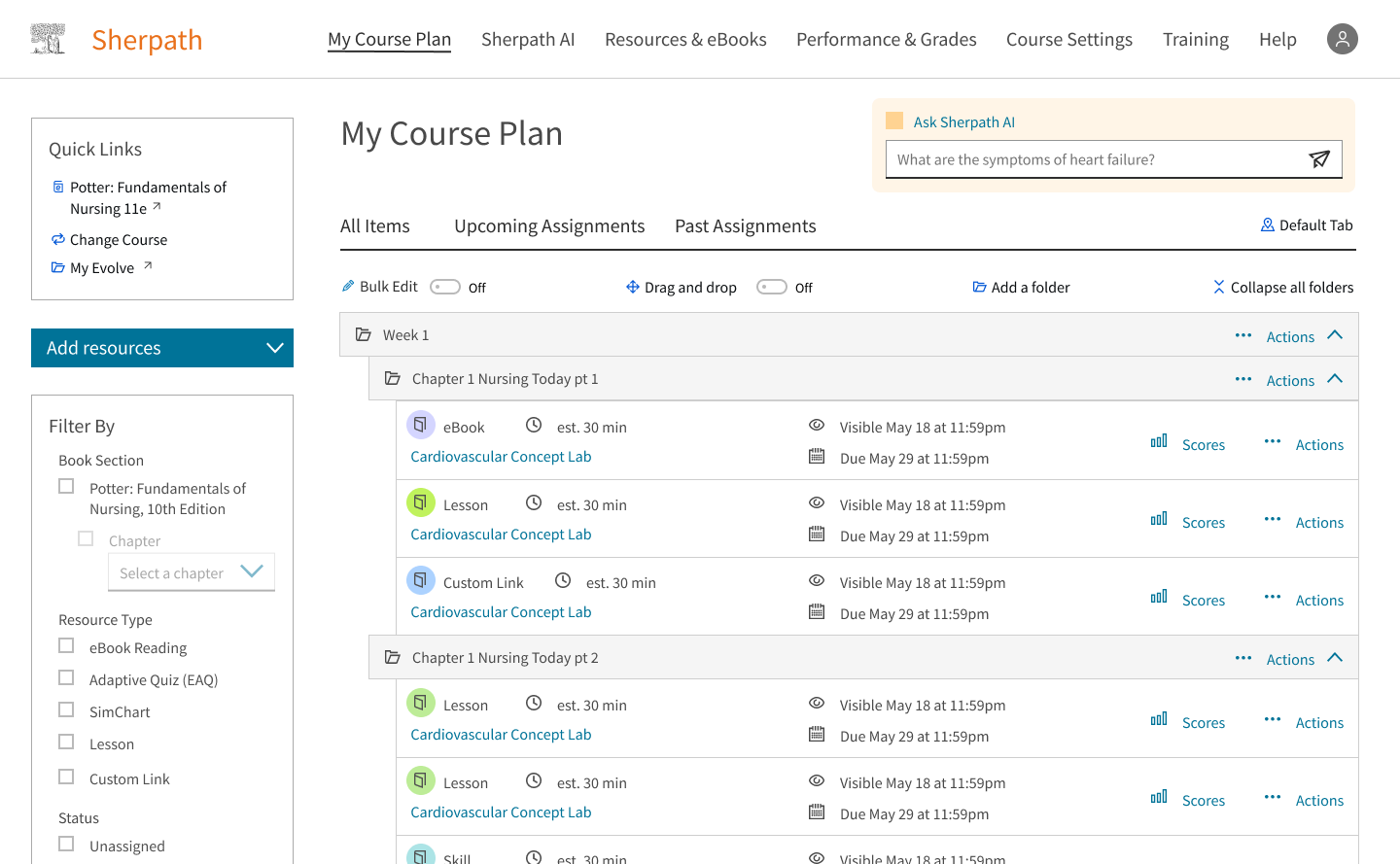Click the Collapse all folders button
1400x864 pixels.
coord(1282,287)
